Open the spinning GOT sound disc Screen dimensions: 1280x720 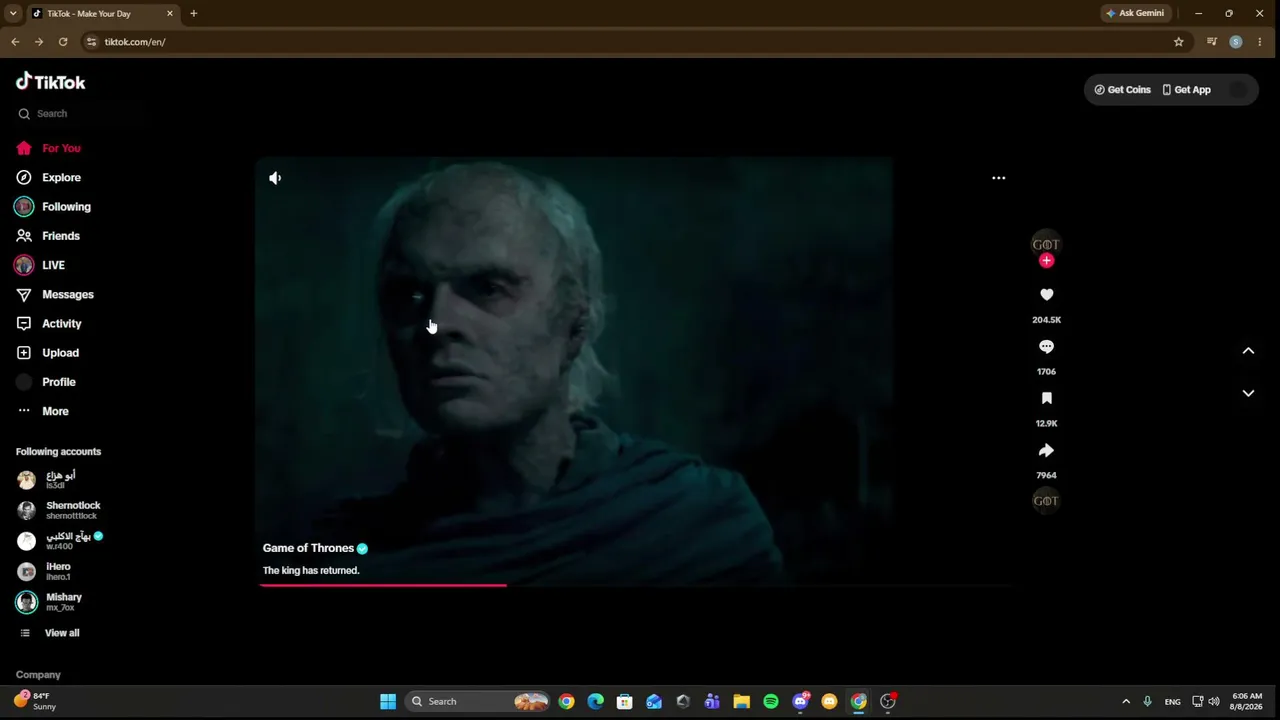click(1046, 501)
